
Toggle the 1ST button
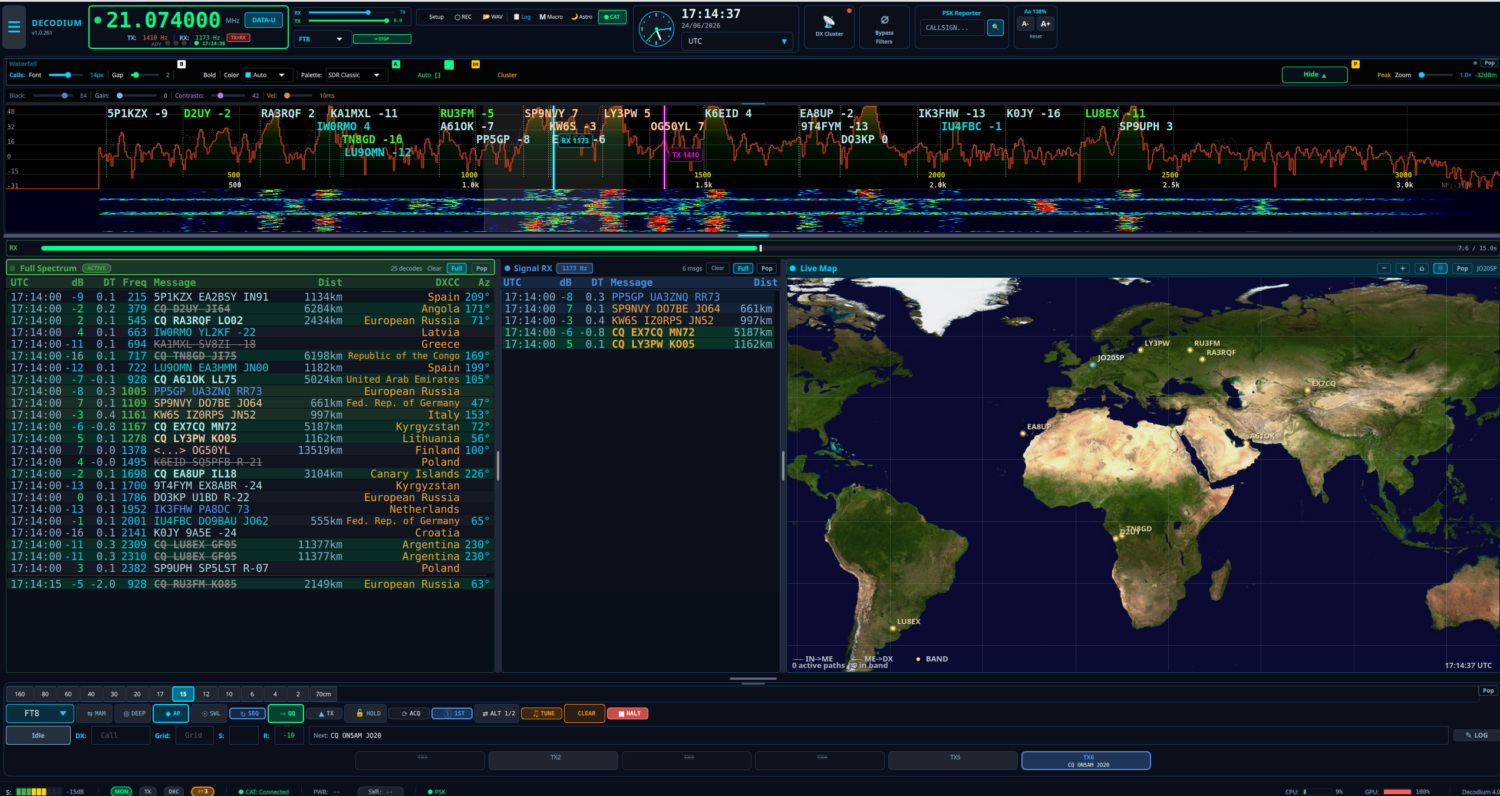(452, 713)
